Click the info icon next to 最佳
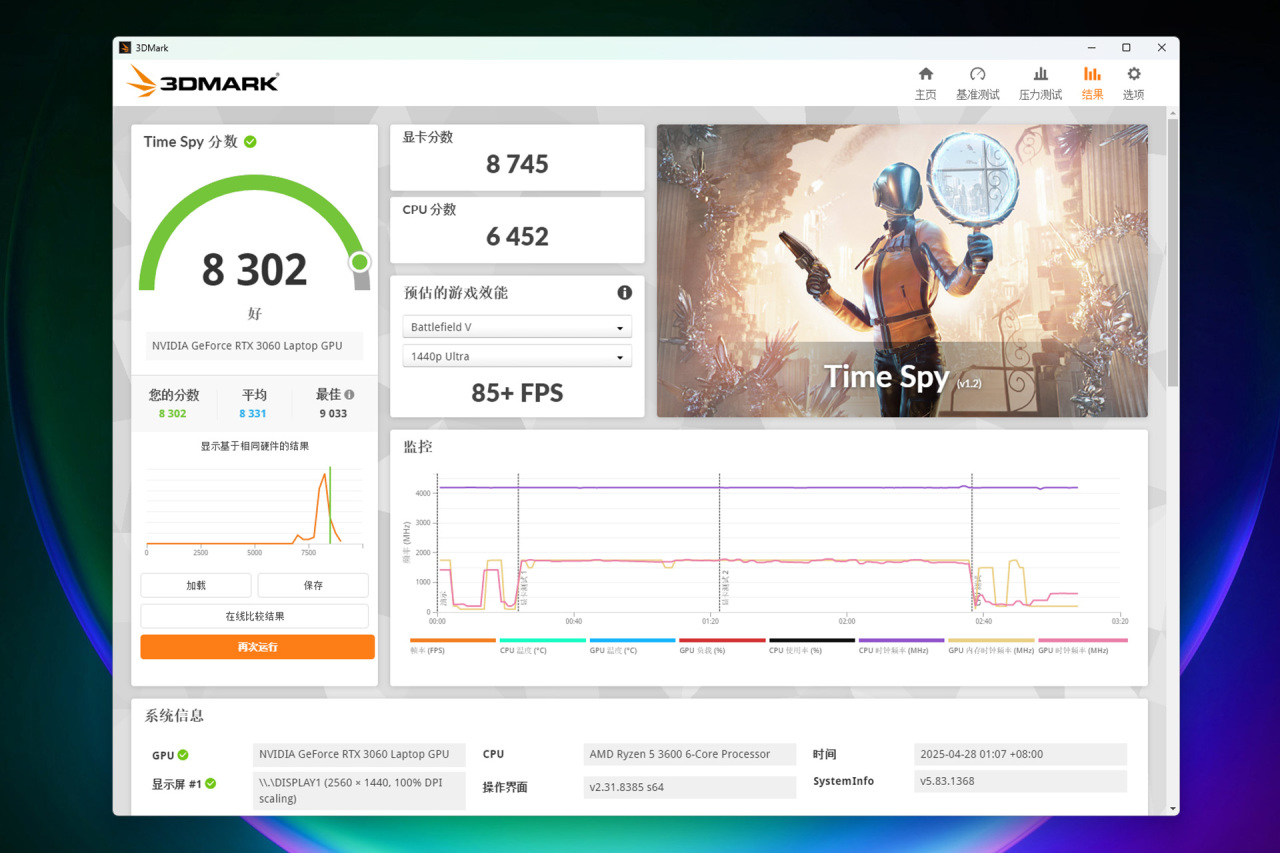Viewport: 1280px width, 853px height. click(x=349, y=395)
